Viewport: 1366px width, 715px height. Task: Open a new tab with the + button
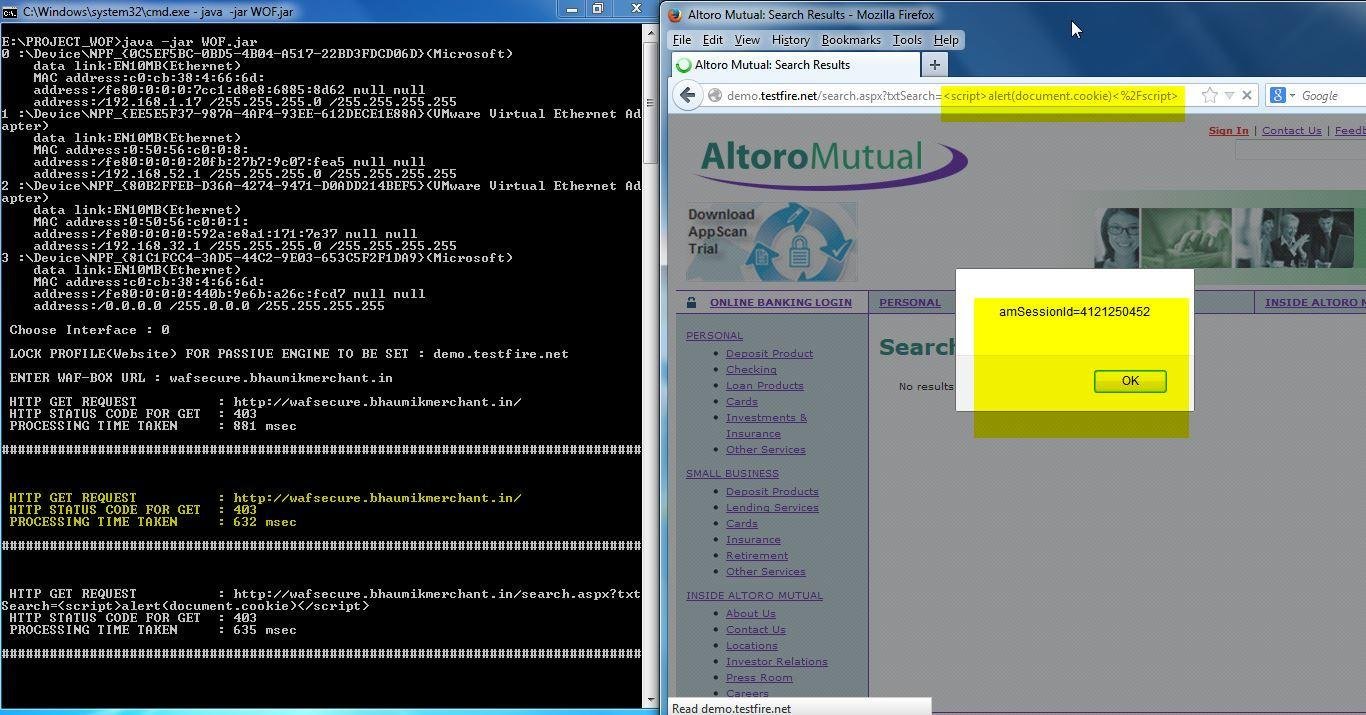[x=934, y=64]
